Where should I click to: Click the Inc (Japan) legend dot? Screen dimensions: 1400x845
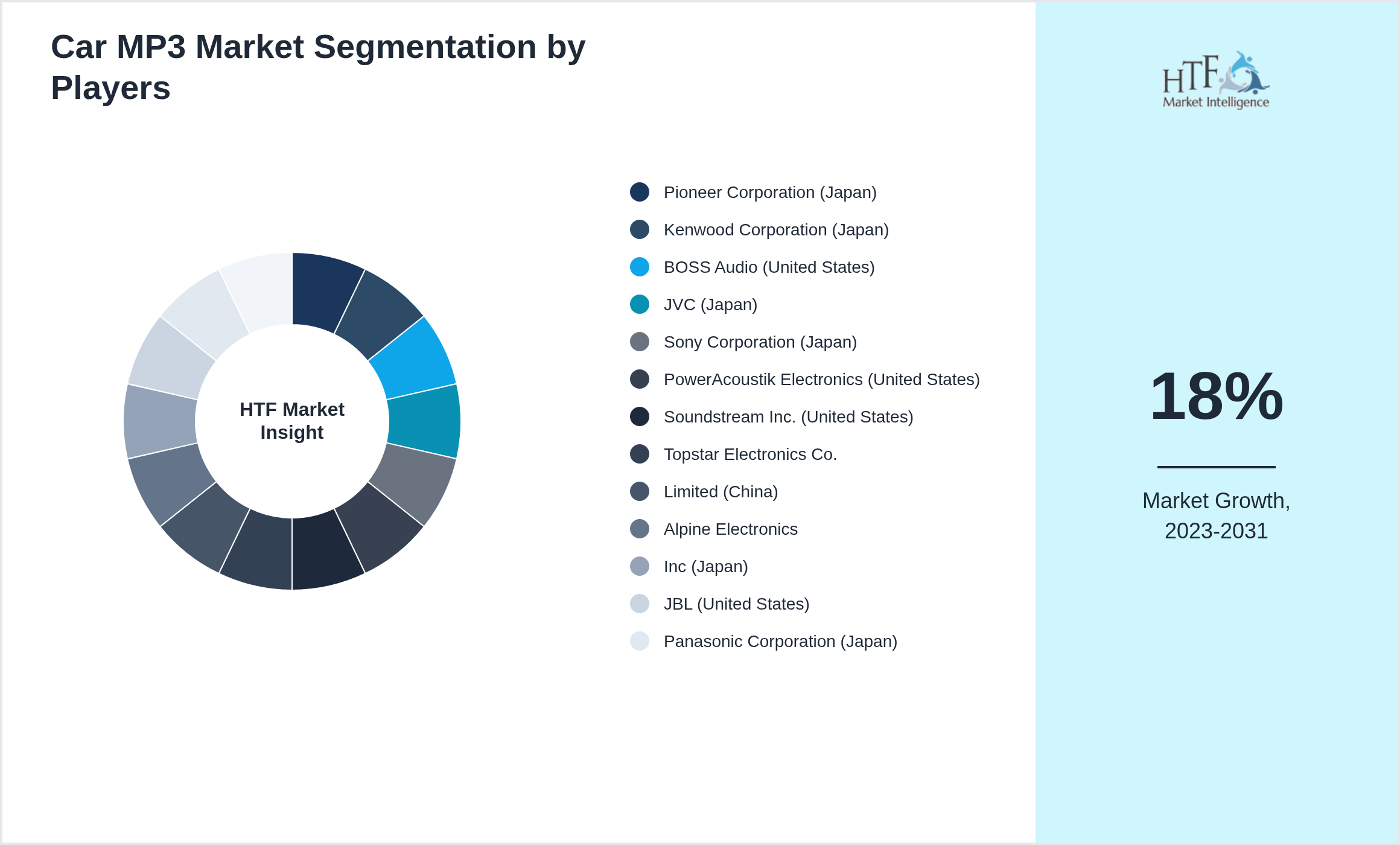(640, 566)
